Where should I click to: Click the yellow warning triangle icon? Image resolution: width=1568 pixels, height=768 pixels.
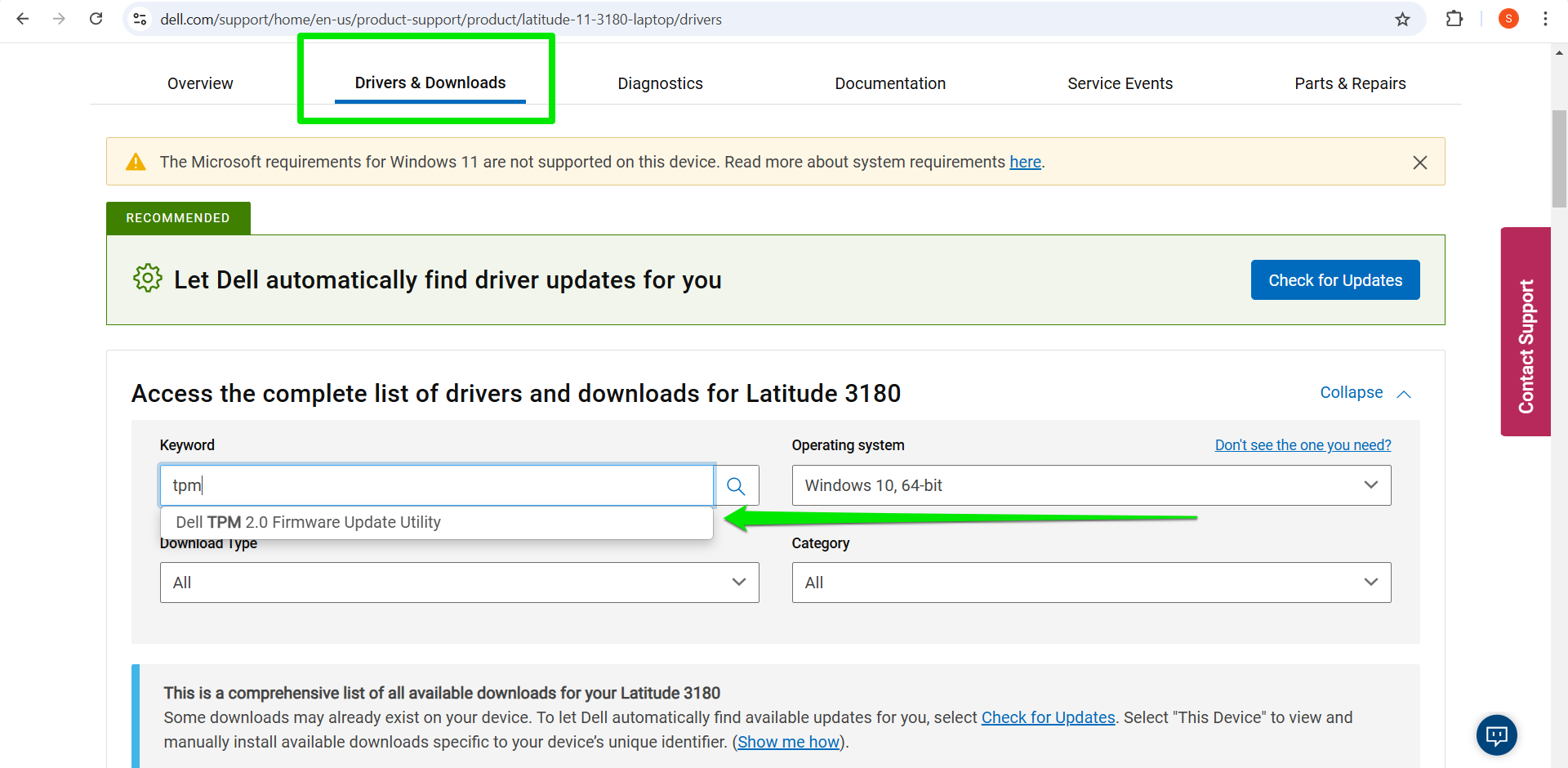tap(136, 162)
